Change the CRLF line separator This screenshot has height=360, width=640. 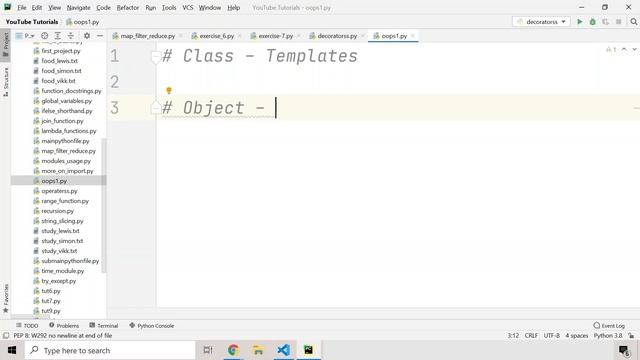point(531,336)
